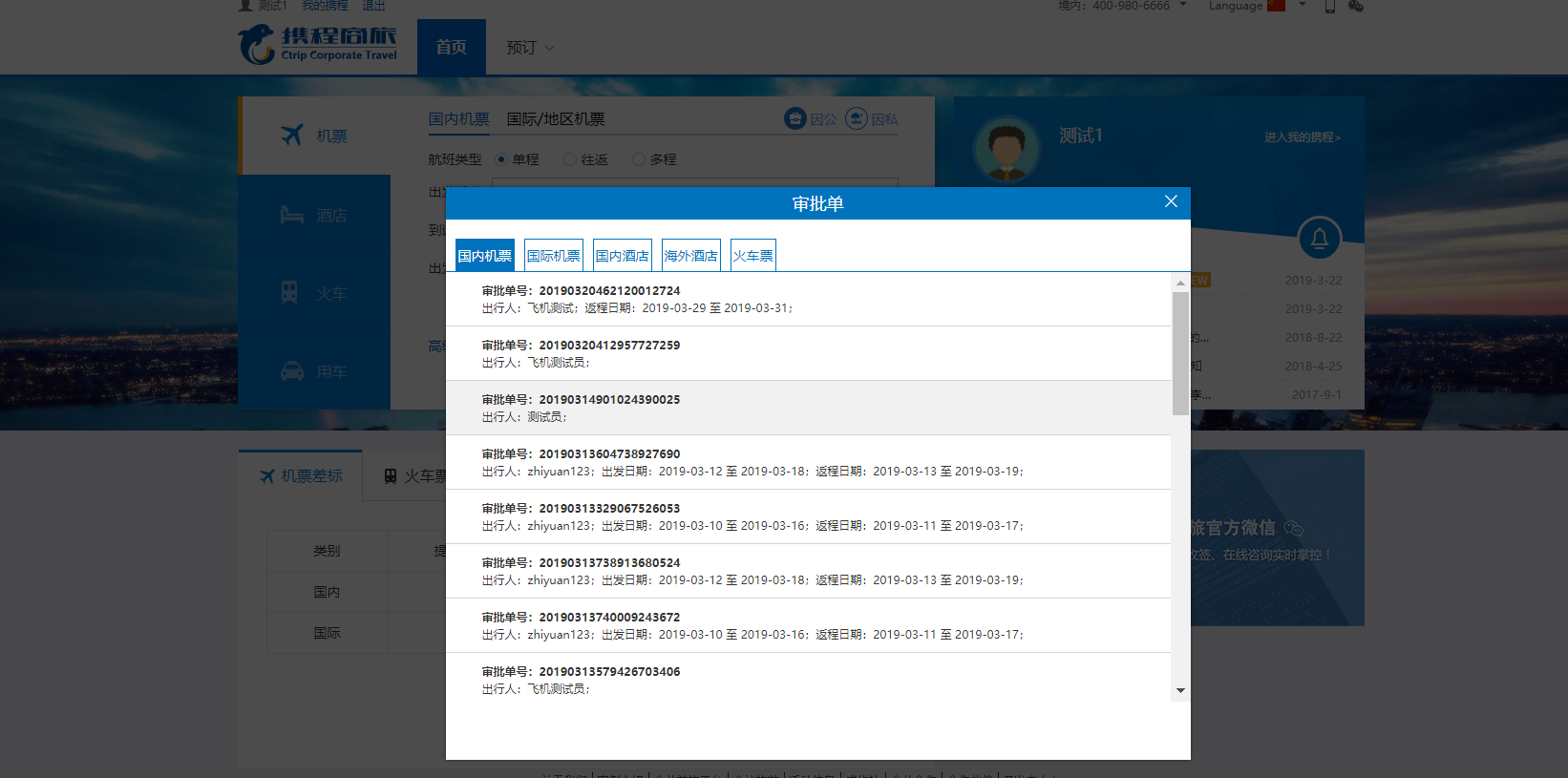
Task: Select the 单程 radio button
Action: (x=501, y=159)
